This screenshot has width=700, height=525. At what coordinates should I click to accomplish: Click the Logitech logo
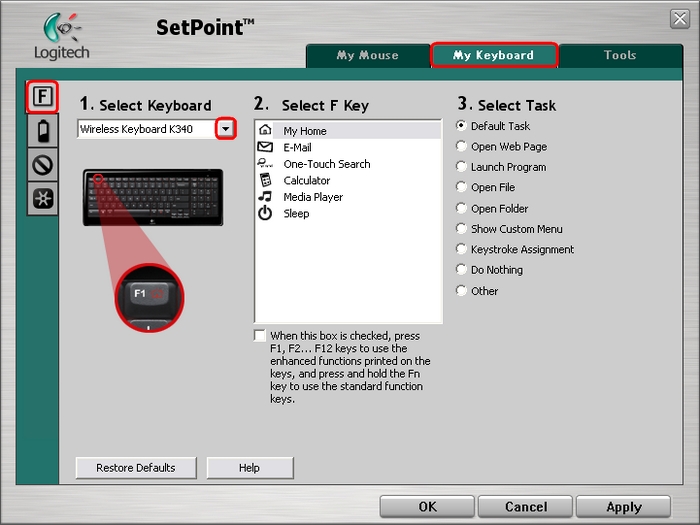point(62,37)
